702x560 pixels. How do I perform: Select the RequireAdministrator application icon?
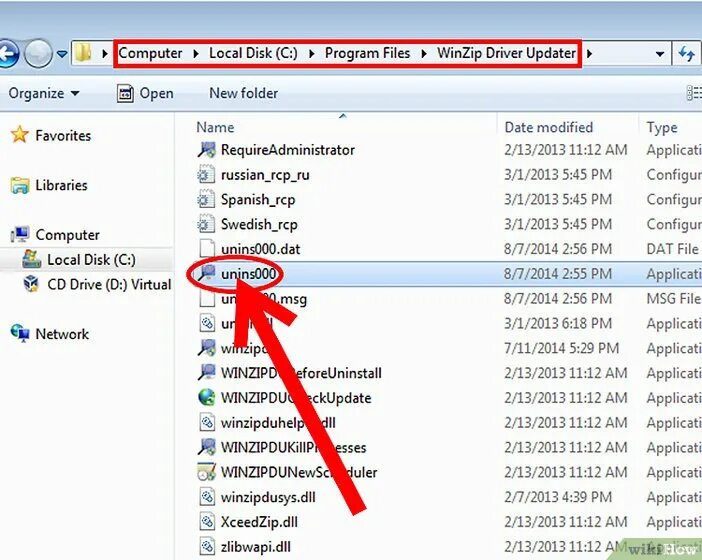pos(206,150)
